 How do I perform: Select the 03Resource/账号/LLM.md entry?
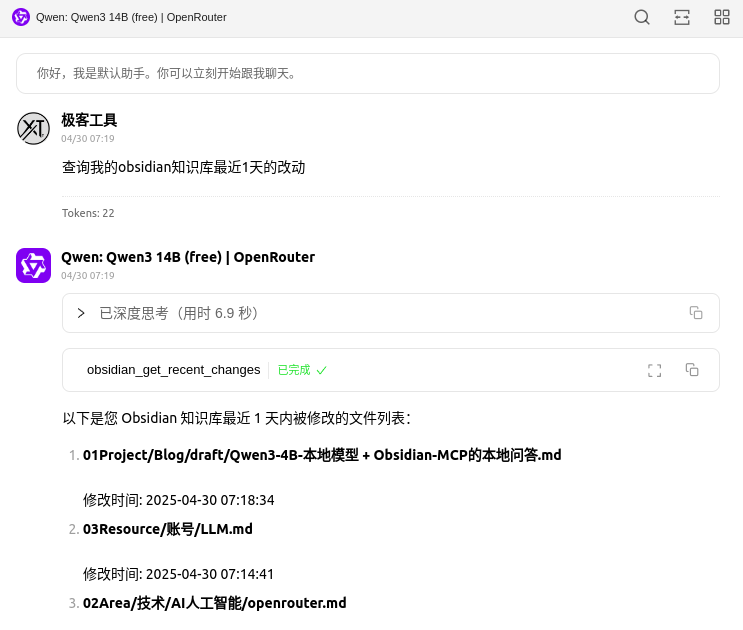click(x=168, y=529)
